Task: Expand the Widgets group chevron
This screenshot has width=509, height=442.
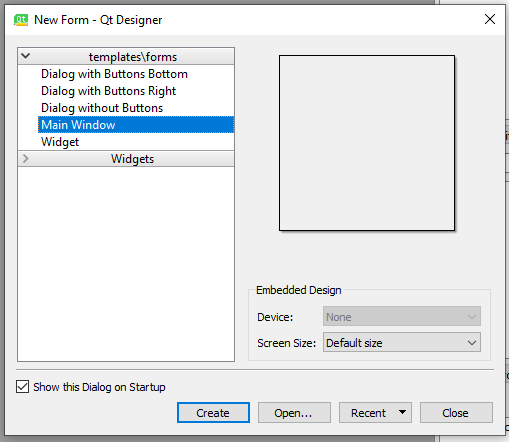Action: (x=26, y=158)
